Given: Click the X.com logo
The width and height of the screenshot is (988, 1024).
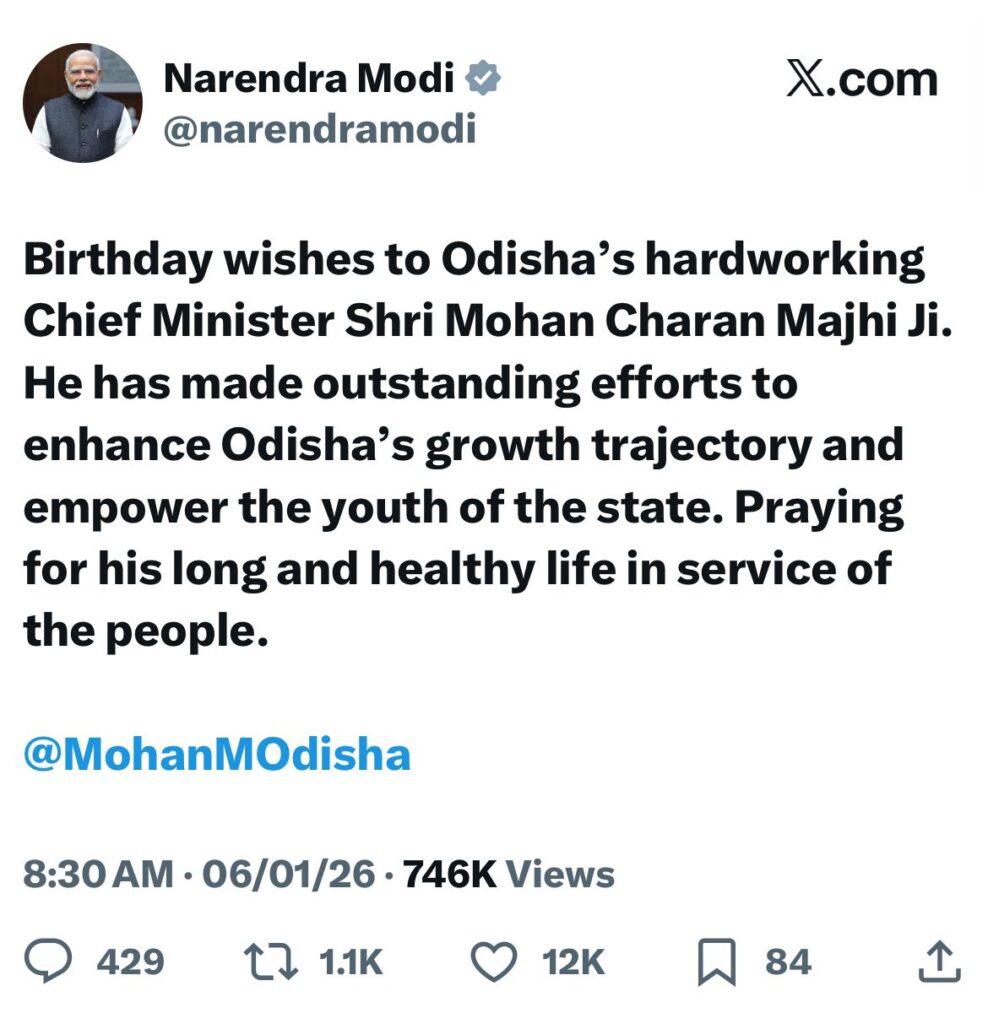Looking at the screenshot, I should [858, 80].
